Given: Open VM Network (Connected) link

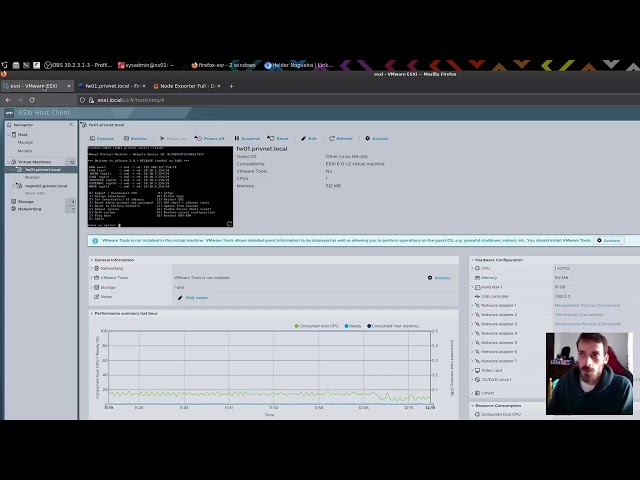Looking at the screenshot, I should click(x=578, y=315).
